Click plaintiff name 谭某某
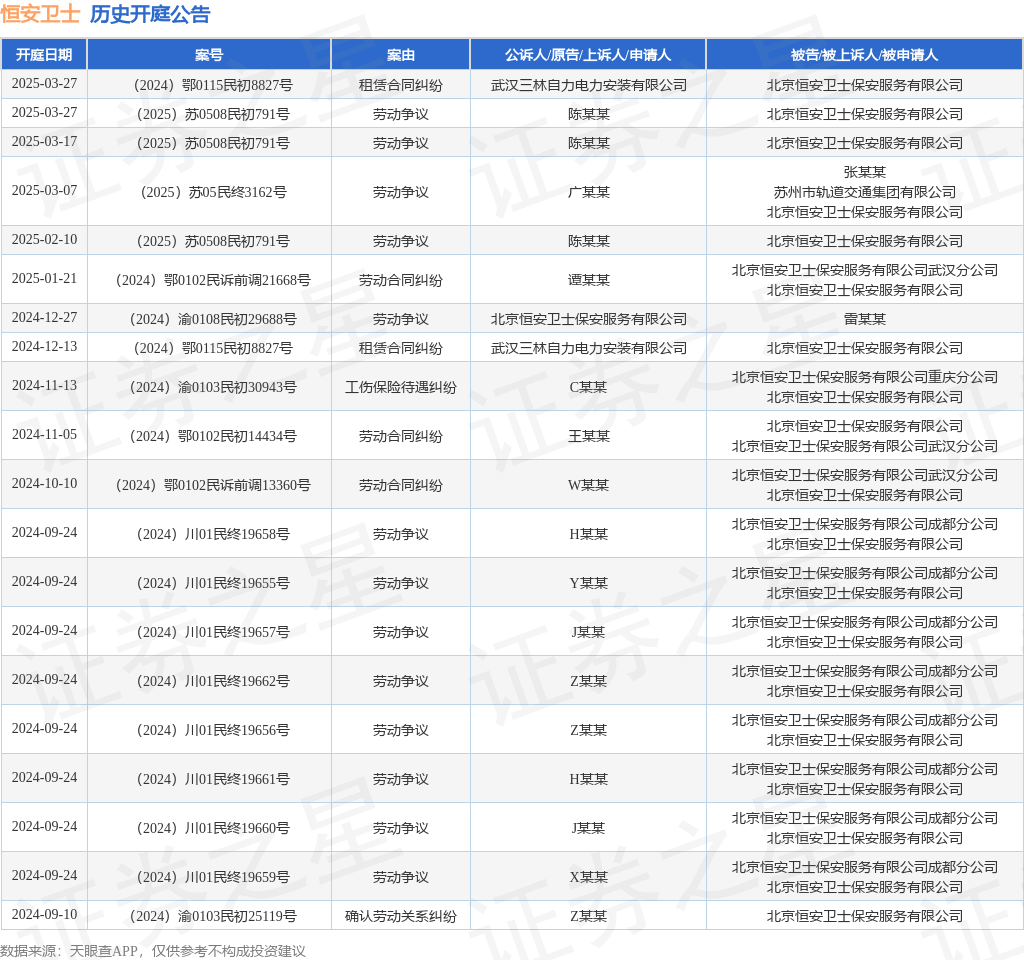This screenshot has width=1024, height=960. point(588,280)
